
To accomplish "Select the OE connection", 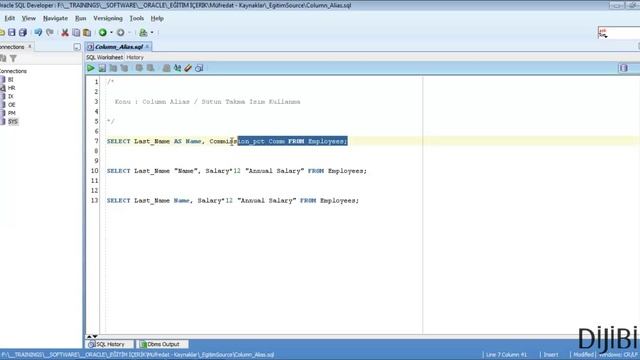I will pyautogui.click(x=11, y=105).
